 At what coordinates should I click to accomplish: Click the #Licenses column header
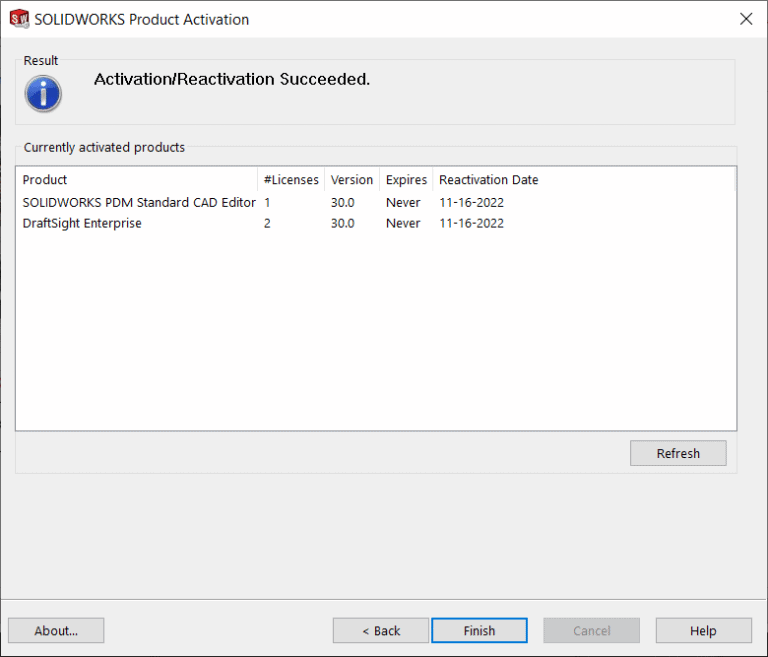pyautogui.click(x=291, y=180)
